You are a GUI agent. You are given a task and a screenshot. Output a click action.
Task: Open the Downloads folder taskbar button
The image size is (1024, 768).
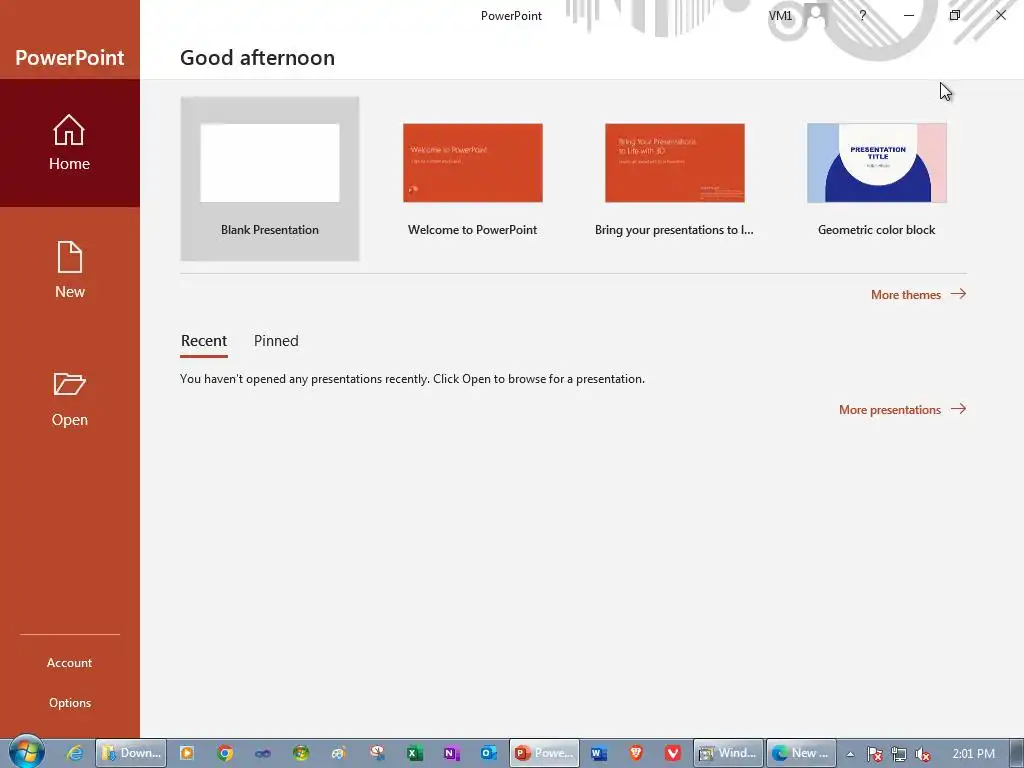tap(131, 753)
